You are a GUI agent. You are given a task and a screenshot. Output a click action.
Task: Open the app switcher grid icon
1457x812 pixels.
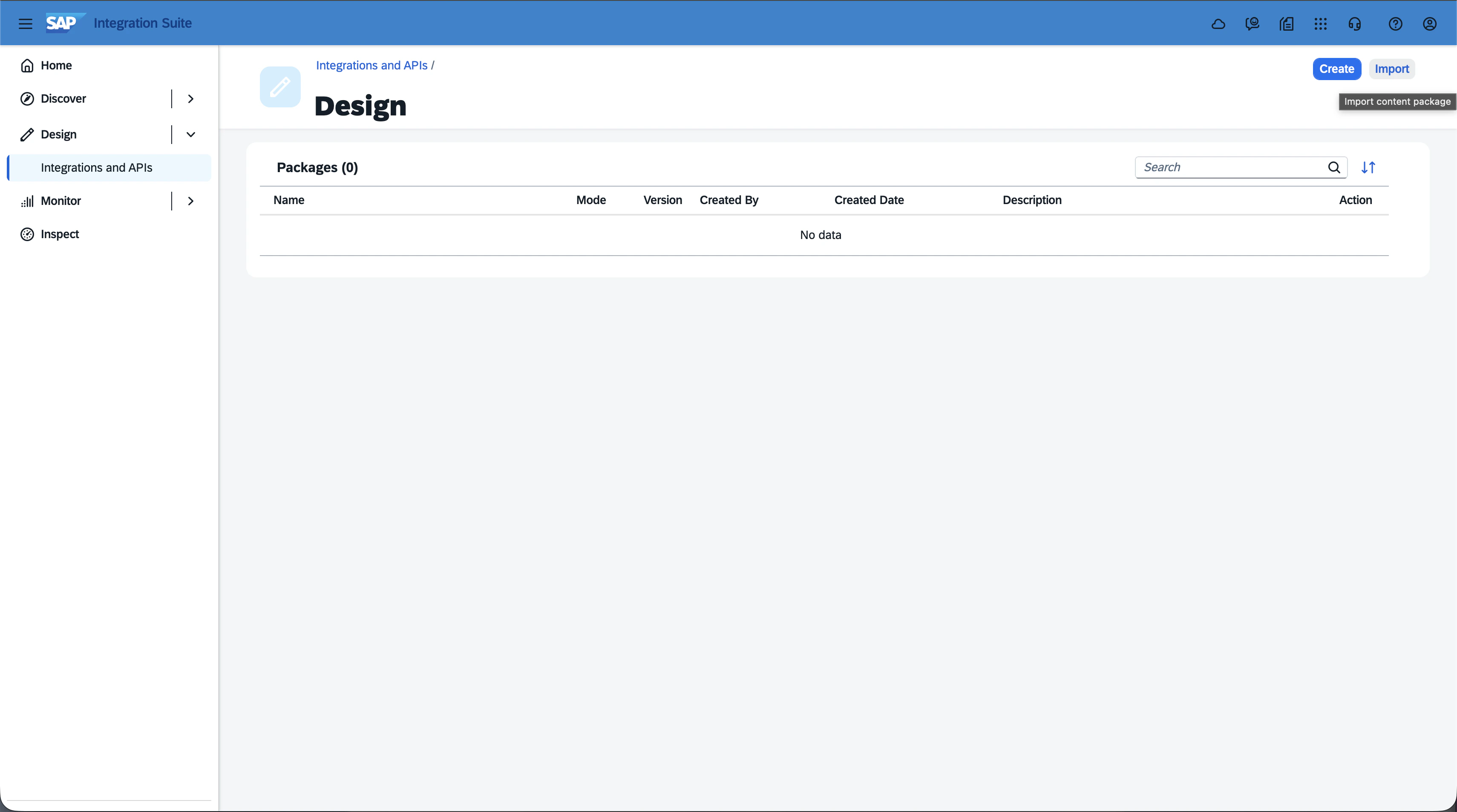[x=1320, y=23]
